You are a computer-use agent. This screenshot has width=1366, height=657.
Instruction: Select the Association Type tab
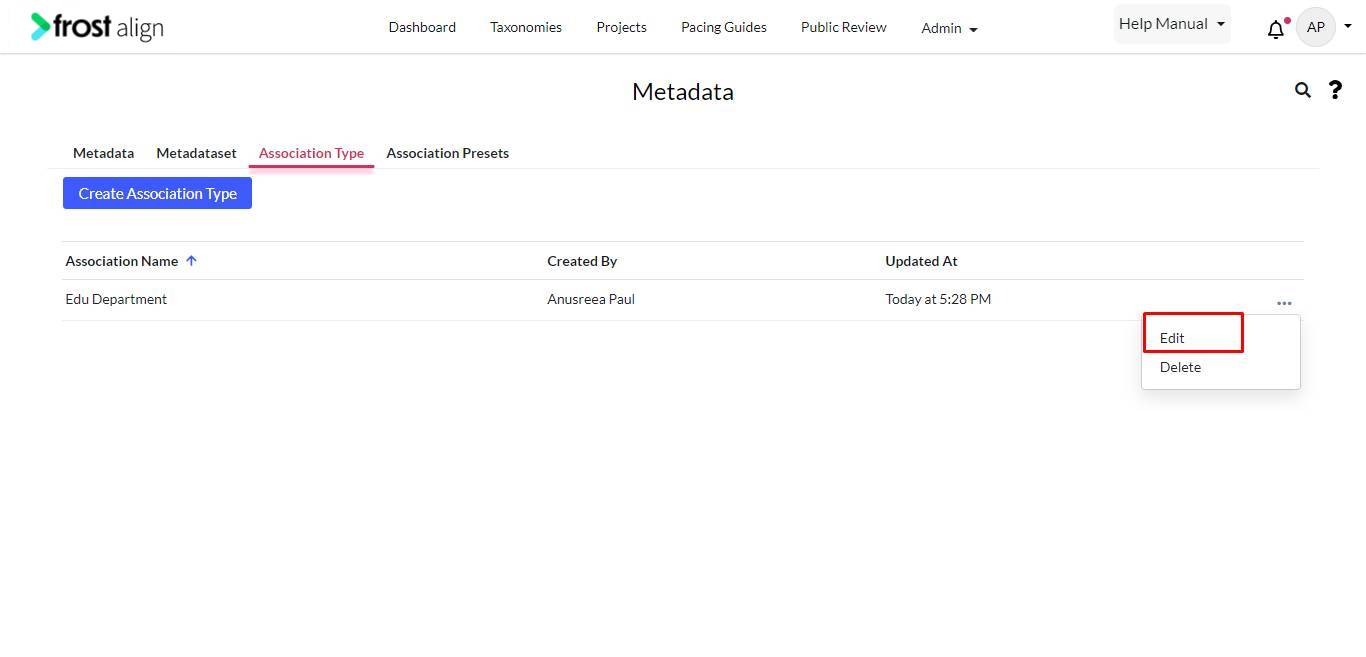[x=311, y=153]
